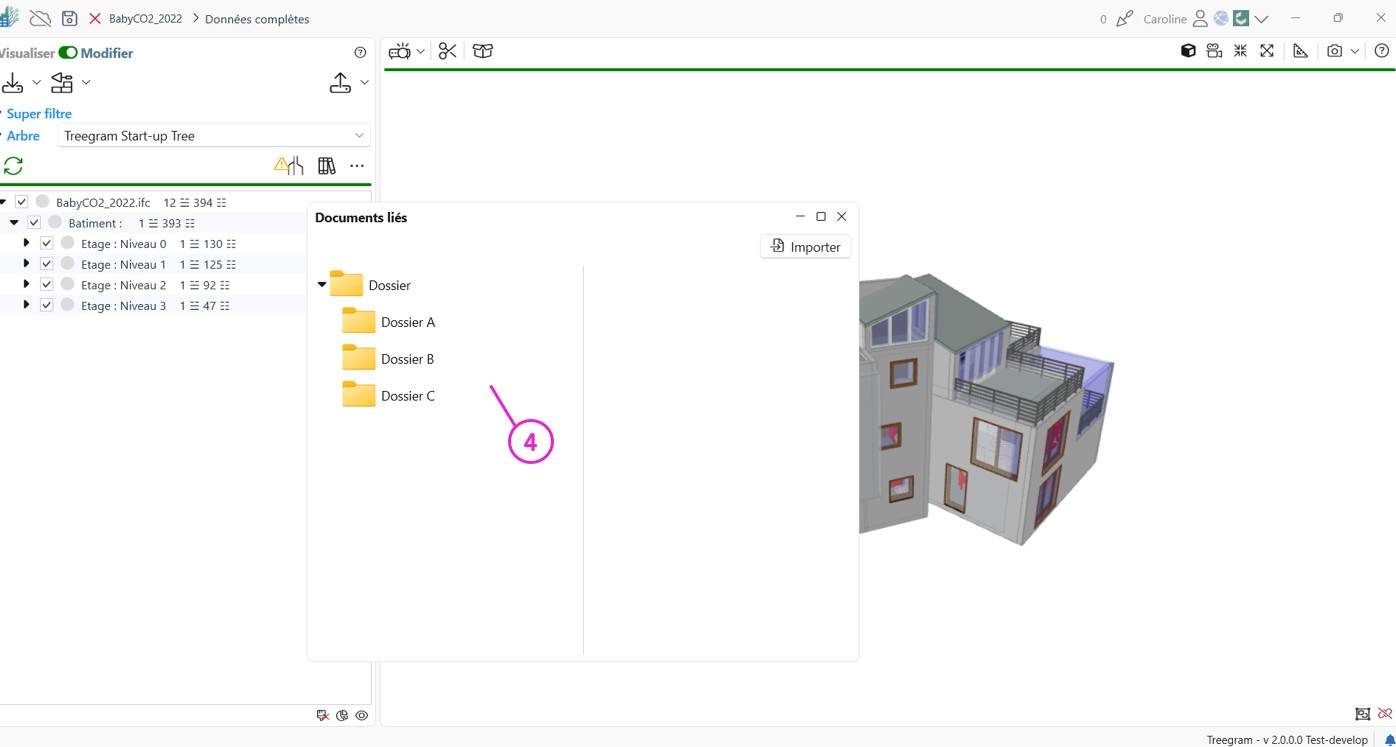Open the library books icon

[326, 166]
